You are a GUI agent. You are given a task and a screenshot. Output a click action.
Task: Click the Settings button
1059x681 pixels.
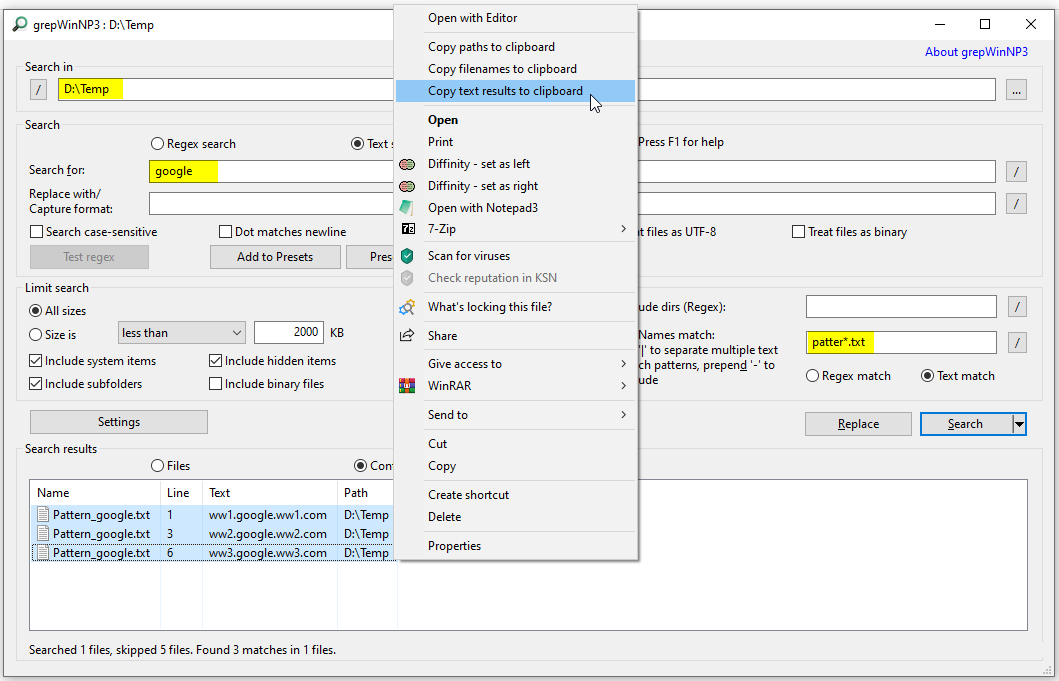pos(119,422)
